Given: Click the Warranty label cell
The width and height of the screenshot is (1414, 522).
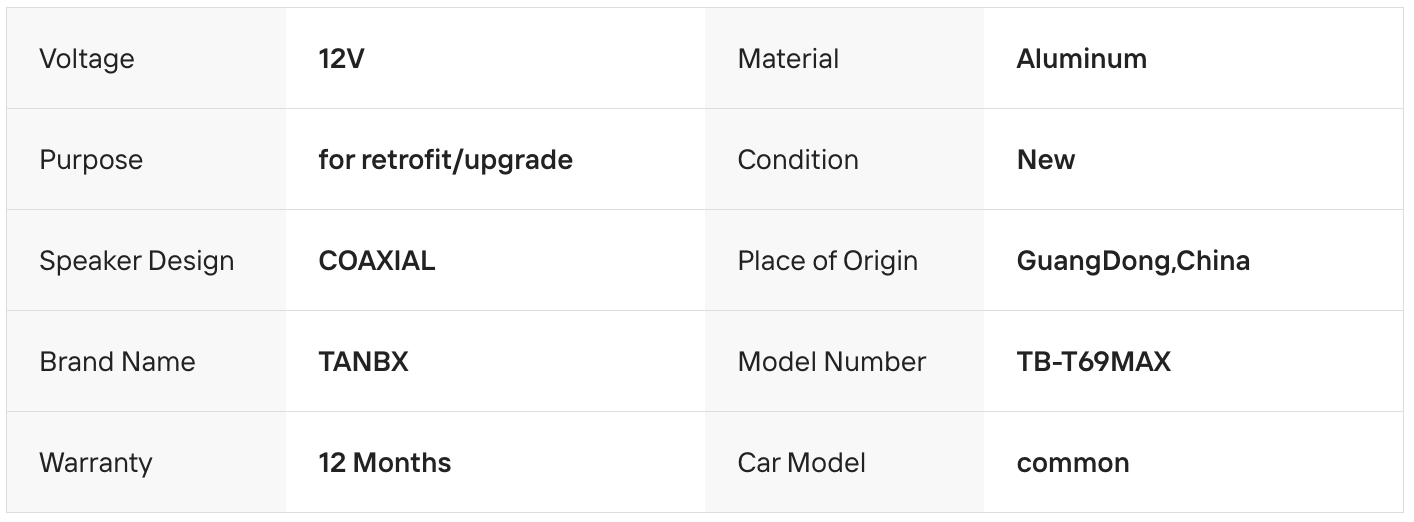Looking at the screenshot, I should (x=96, y=463).
